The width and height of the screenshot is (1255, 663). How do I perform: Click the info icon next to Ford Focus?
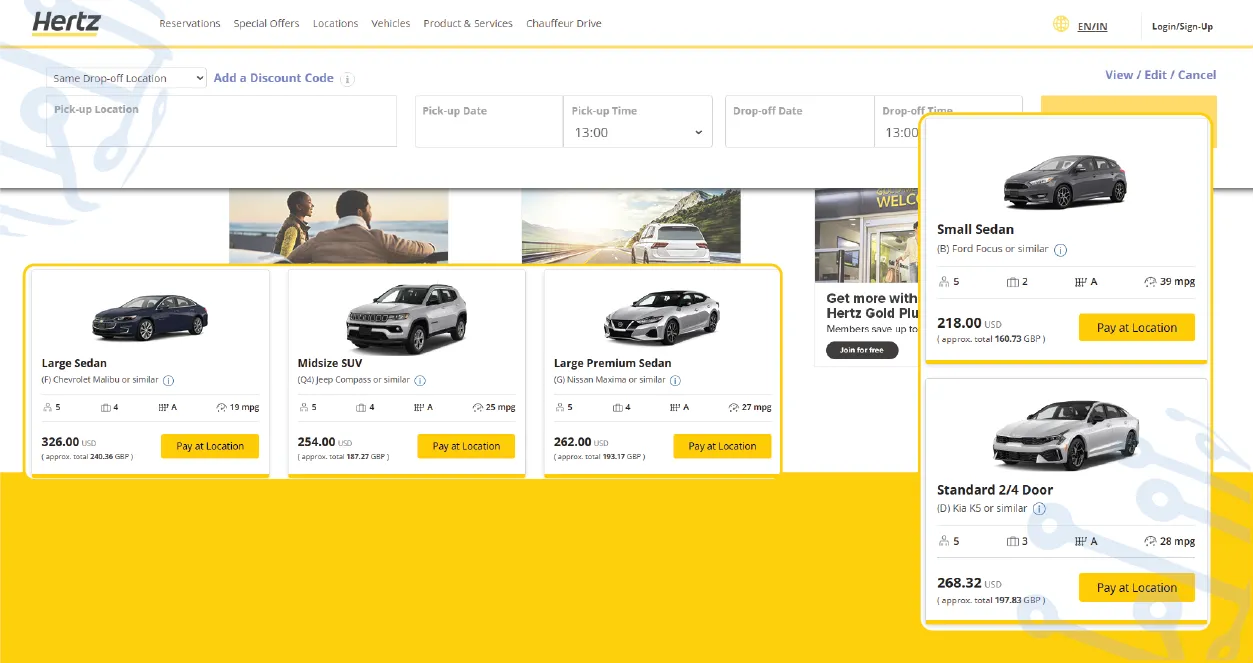click(x=1060, y=249)
